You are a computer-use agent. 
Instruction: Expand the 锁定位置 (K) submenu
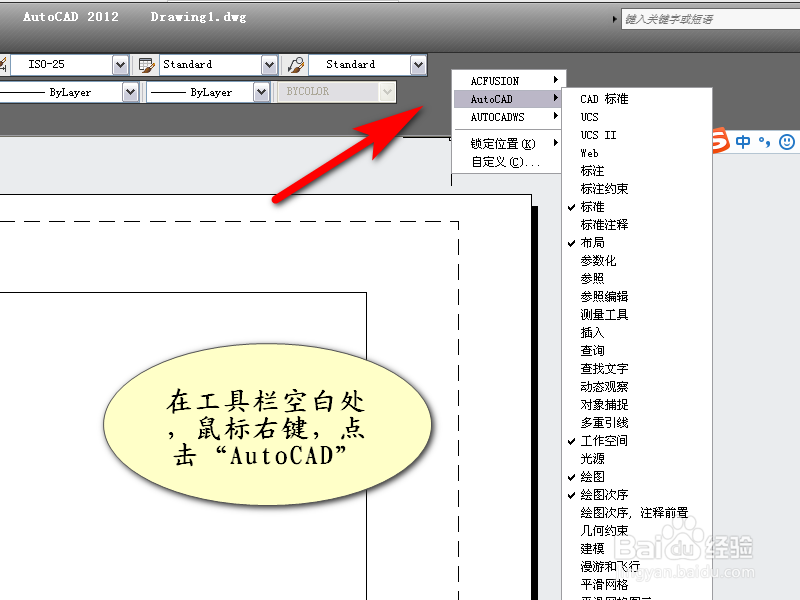point(508,143)
